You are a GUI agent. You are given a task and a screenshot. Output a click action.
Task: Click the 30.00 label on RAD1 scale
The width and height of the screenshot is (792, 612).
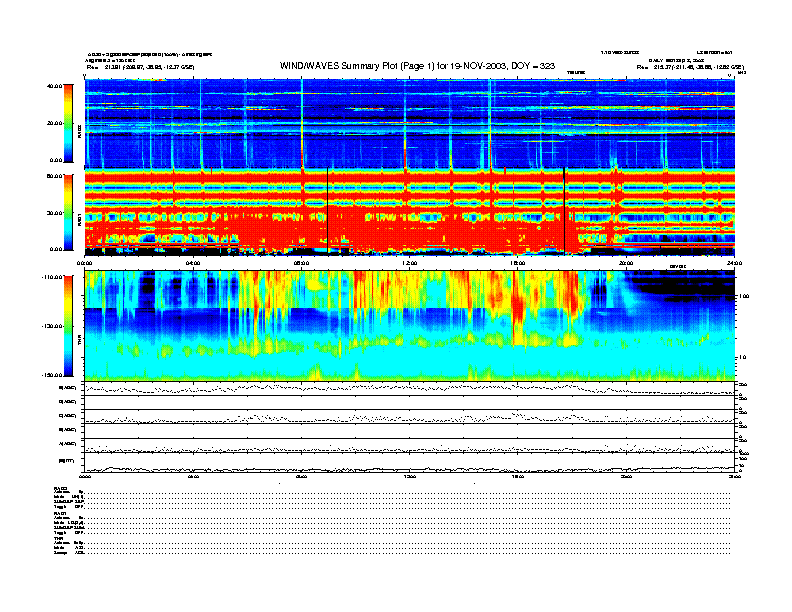point(55,213)
